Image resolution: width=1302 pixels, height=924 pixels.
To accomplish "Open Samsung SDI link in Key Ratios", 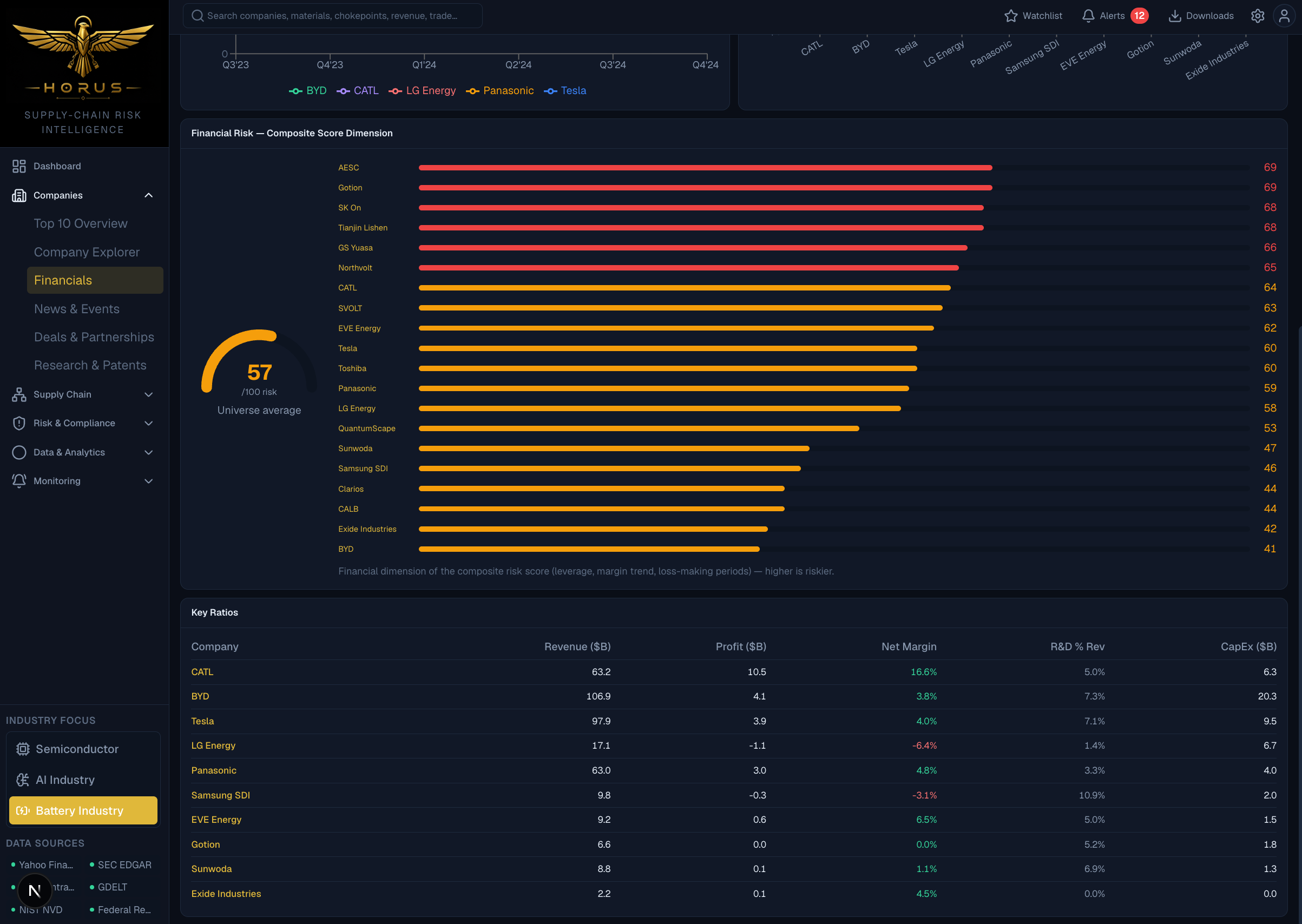I will click(220, 795).
